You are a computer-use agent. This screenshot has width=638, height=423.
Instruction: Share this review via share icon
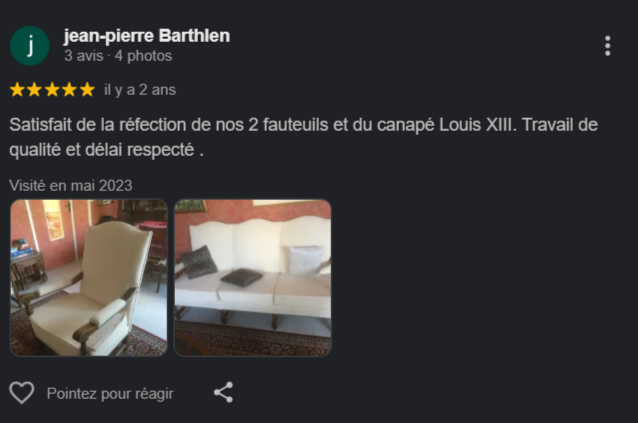tap(223, 392)
